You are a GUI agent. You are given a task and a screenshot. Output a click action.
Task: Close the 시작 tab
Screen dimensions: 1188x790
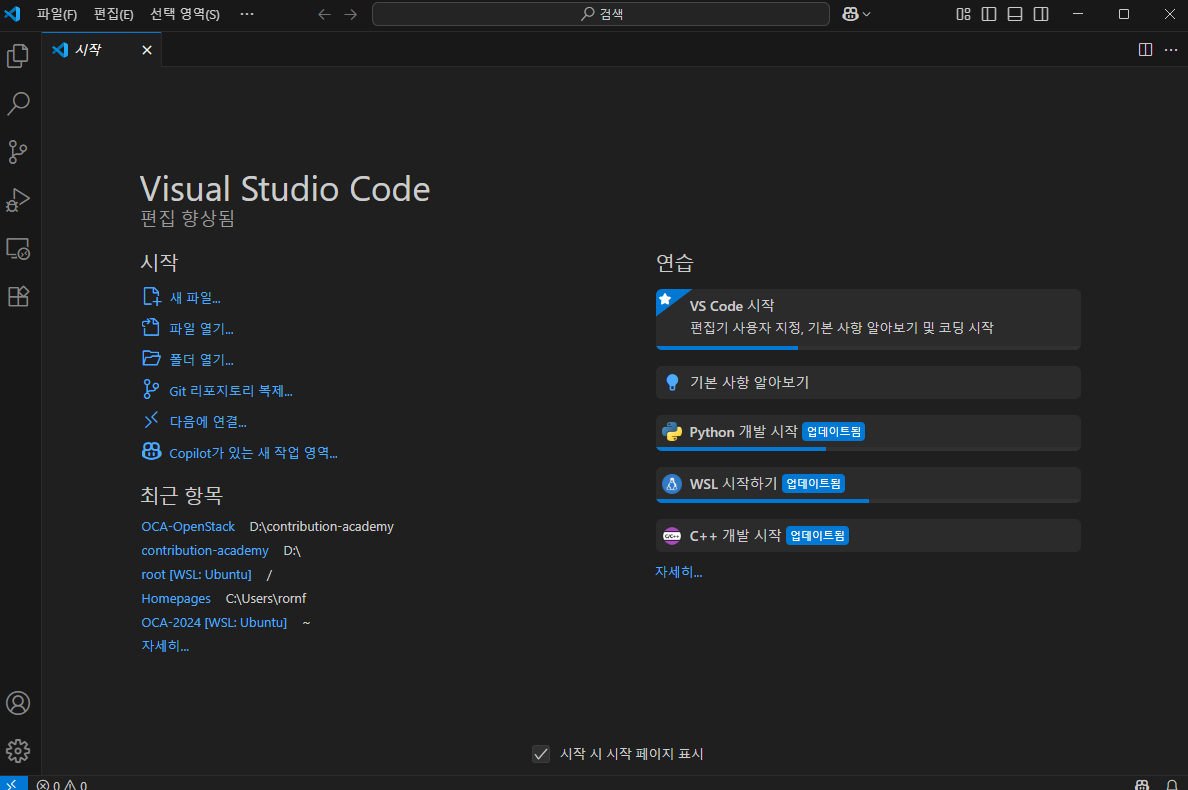[147, 50]
